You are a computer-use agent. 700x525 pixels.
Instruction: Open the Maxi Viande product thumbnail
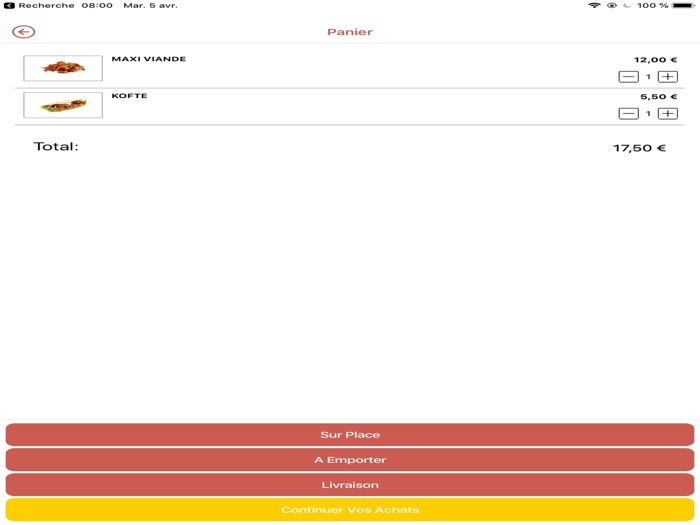[x=63, y=68]
